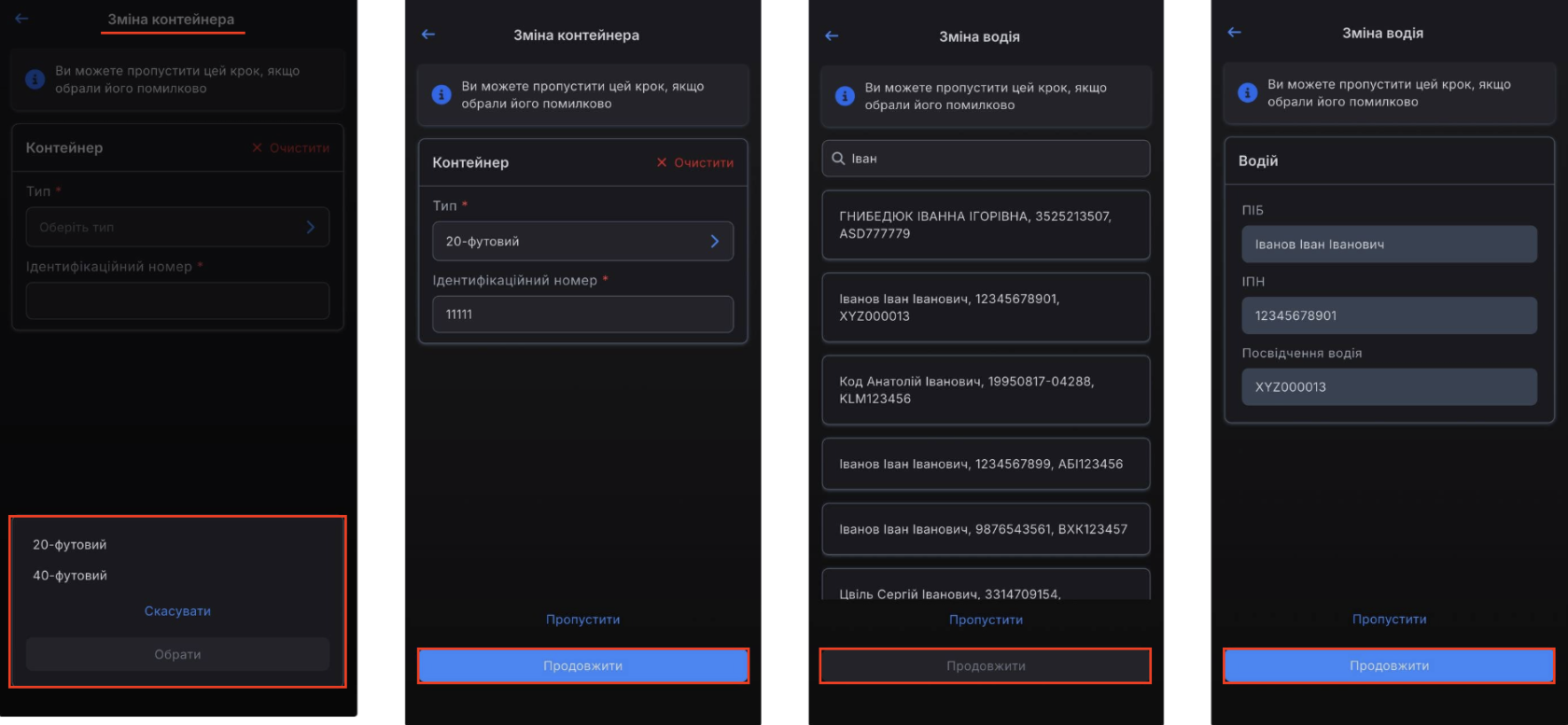This screenshot has height=725, width=1568.
Task: Select 20-футовий option in the picker
Action: (70, 544)
